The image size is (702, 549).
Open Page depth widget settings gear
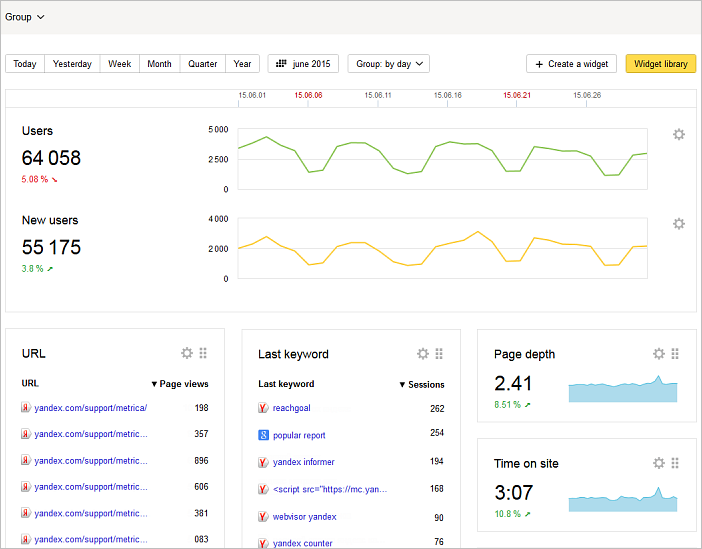659,354
